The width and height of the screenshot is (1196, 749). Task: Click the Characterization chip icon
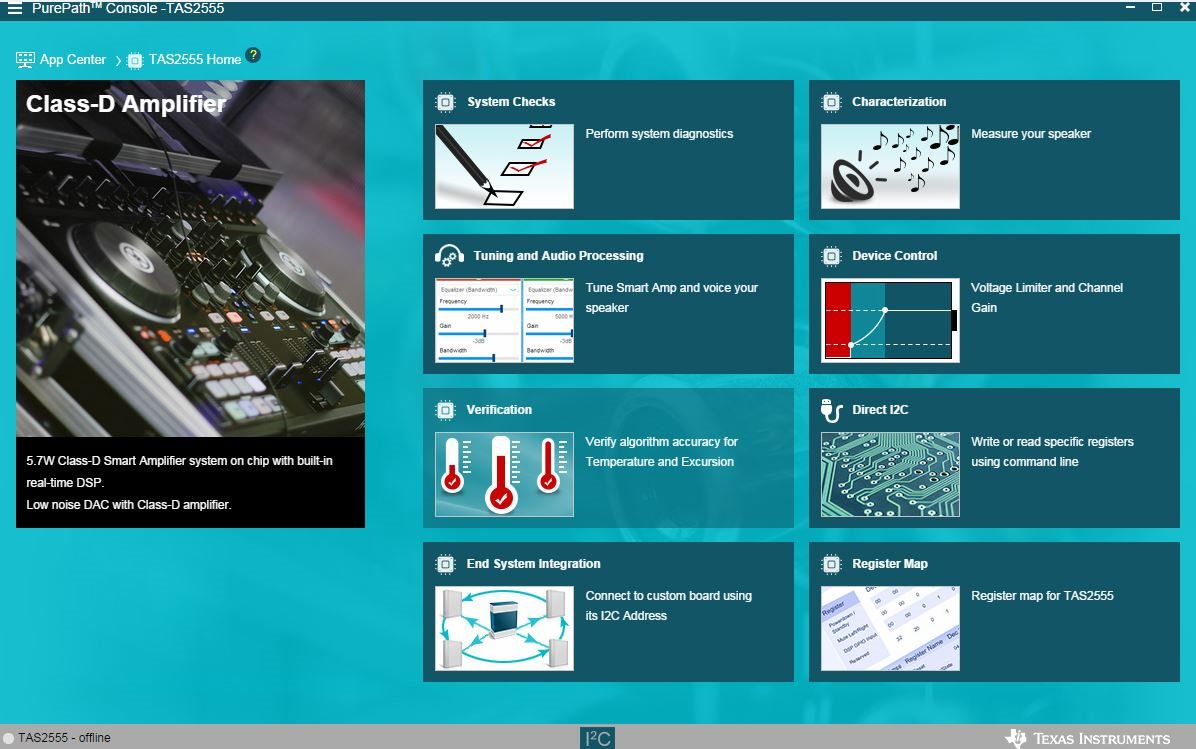coord(831,102)
